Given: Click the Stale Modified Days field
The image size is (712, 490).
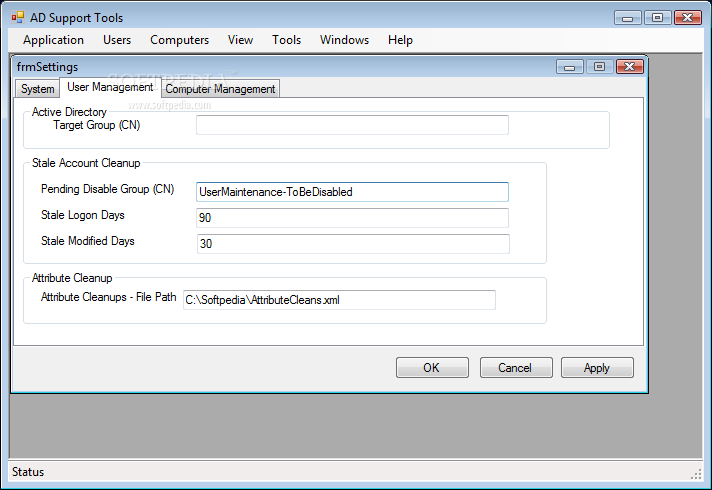Looking at the screenshot, I should tap(353, 243).
